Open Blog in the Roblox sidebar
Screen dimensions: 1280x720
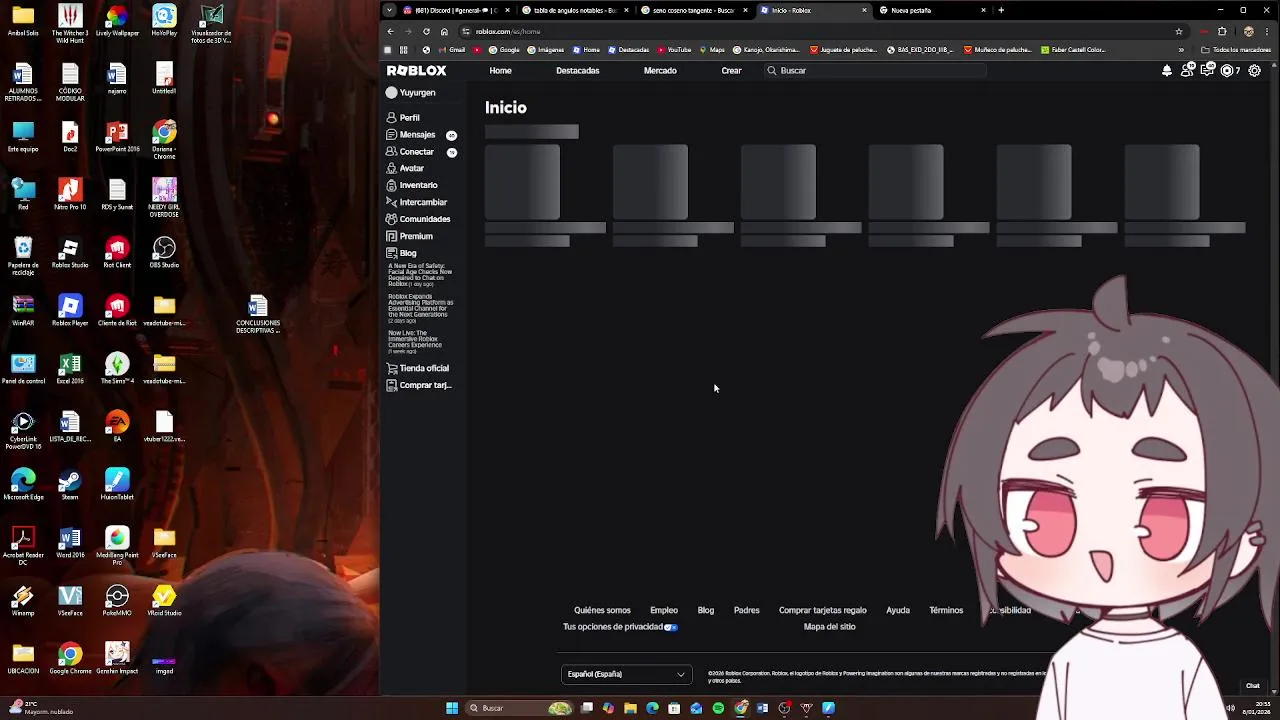click(401, 253)
